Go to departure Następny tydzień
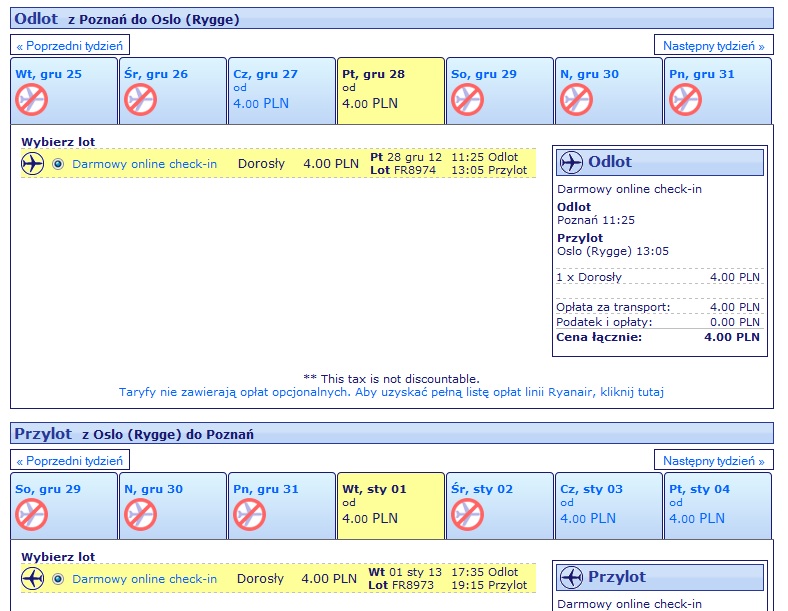This screenshot has height=611, width=788. pyautogui.click(x=714, y=46)
